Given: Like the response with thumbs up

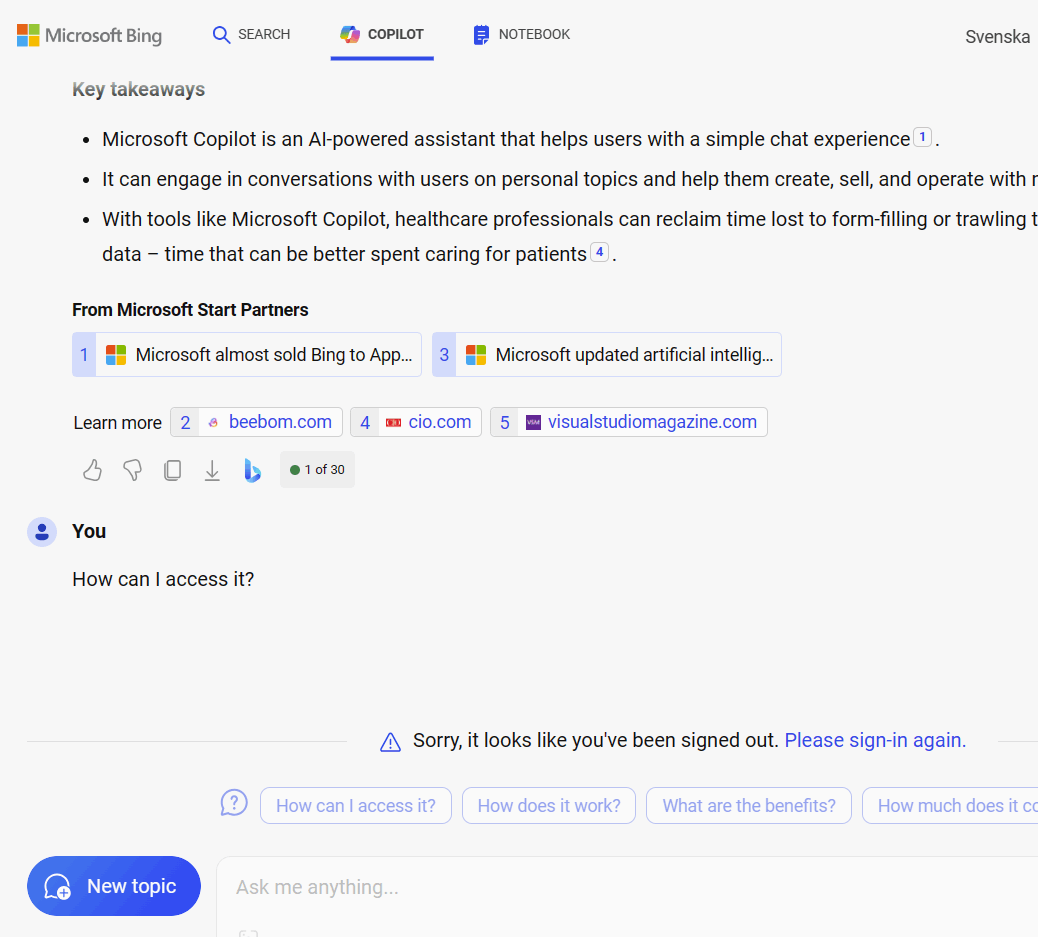Looking at the screenshot, I should [x=93, y=470].
